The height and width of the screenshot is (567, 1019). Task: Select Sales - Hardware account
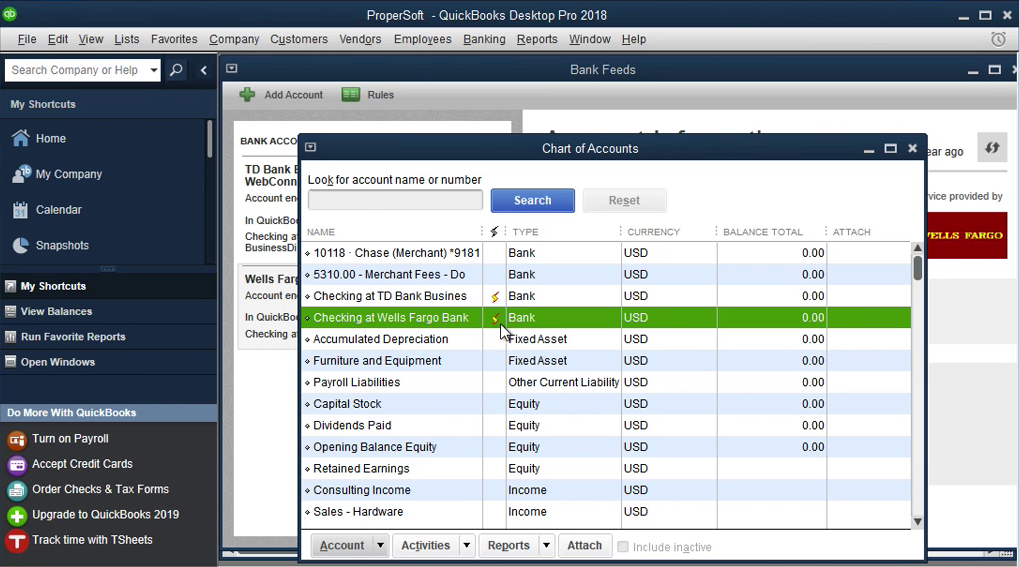[x=606, y=512]
